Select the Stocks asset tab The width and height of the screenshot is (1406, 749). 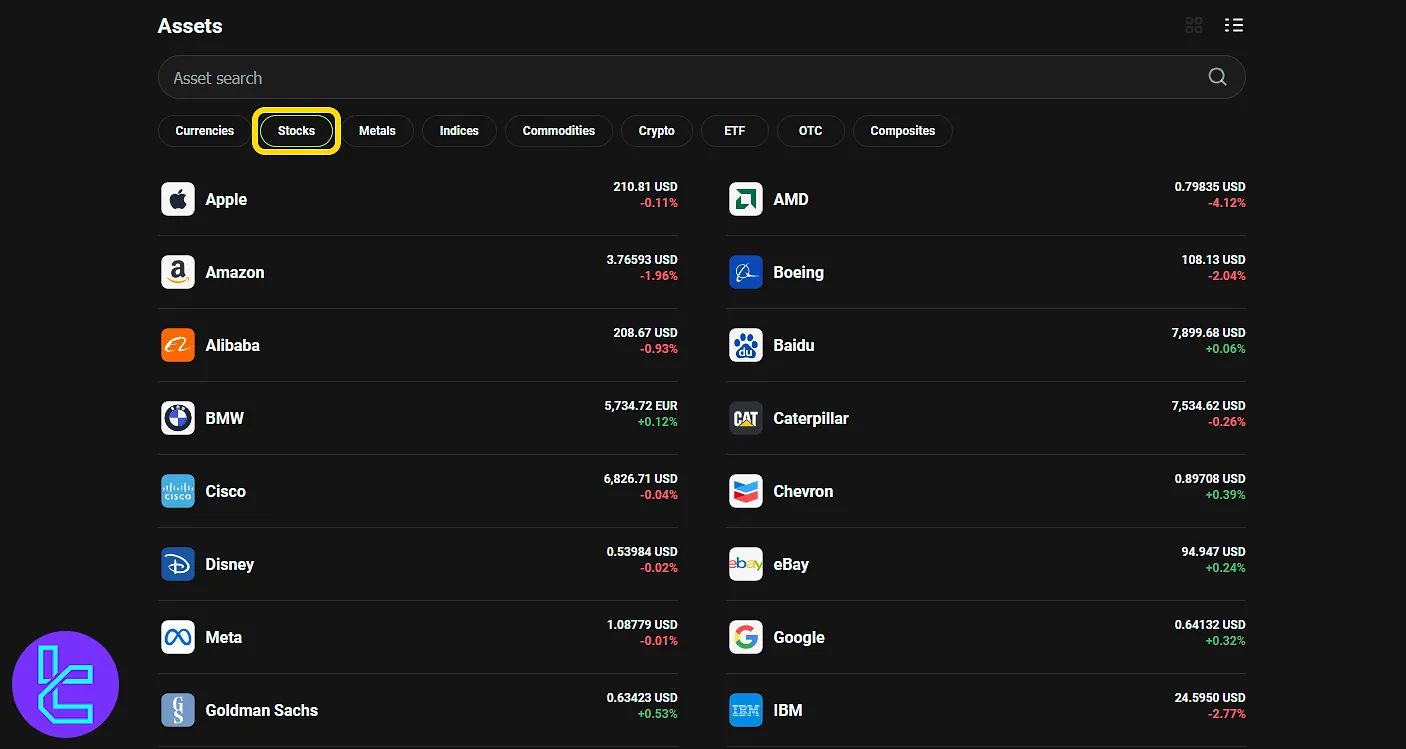pyautogui.click(x=297, y=131)
